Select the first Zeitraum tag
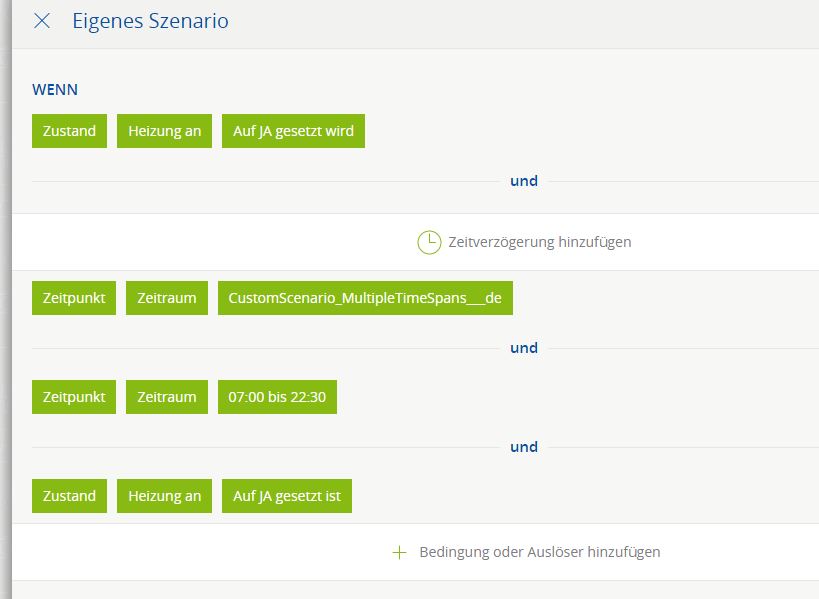Screen dimensions: 819x599 (167, 298)
